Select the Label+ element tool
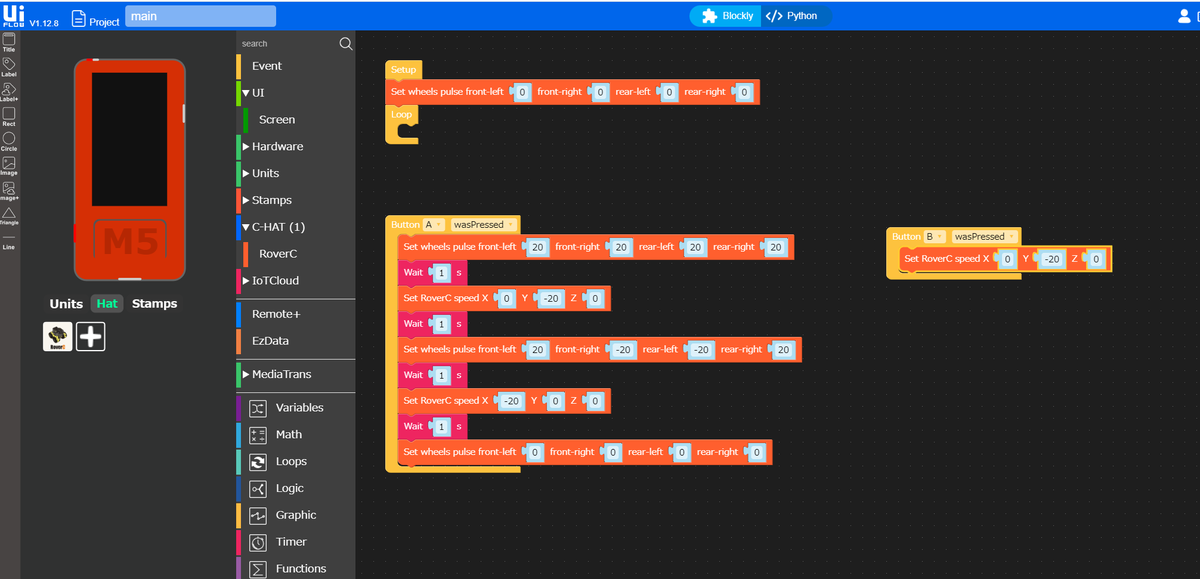 (9, 91)
